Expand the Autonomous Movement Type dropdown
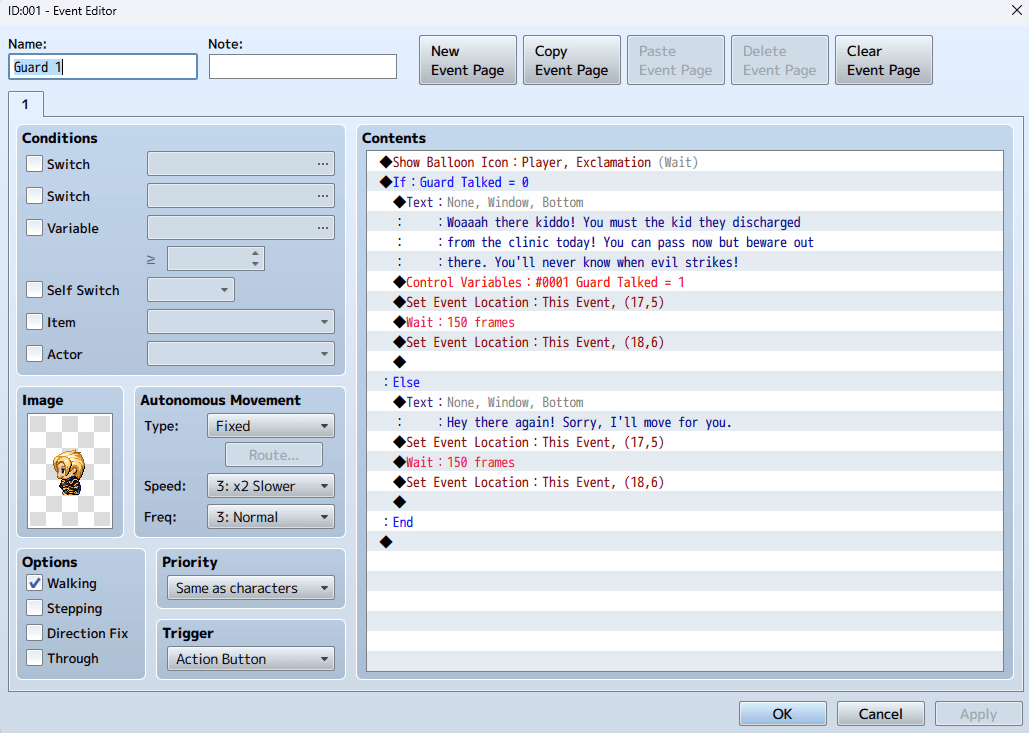The width and height of the screenshot is (1029, 733). [270, 426]
